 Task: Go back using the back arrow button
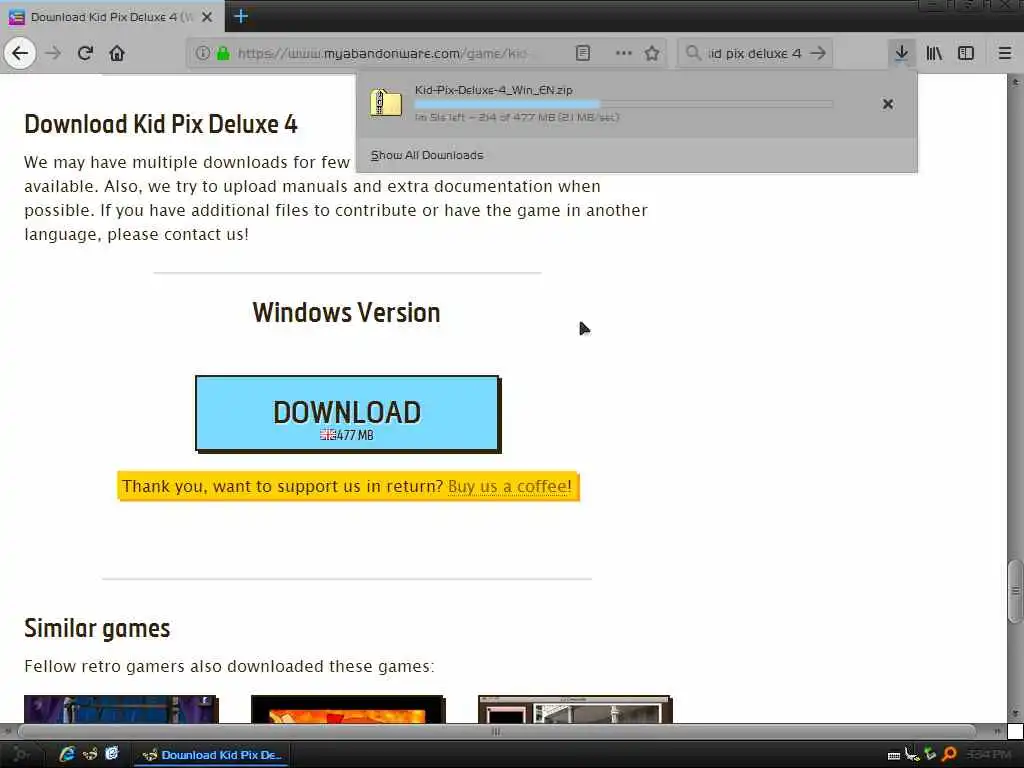[x=20, y=53]
